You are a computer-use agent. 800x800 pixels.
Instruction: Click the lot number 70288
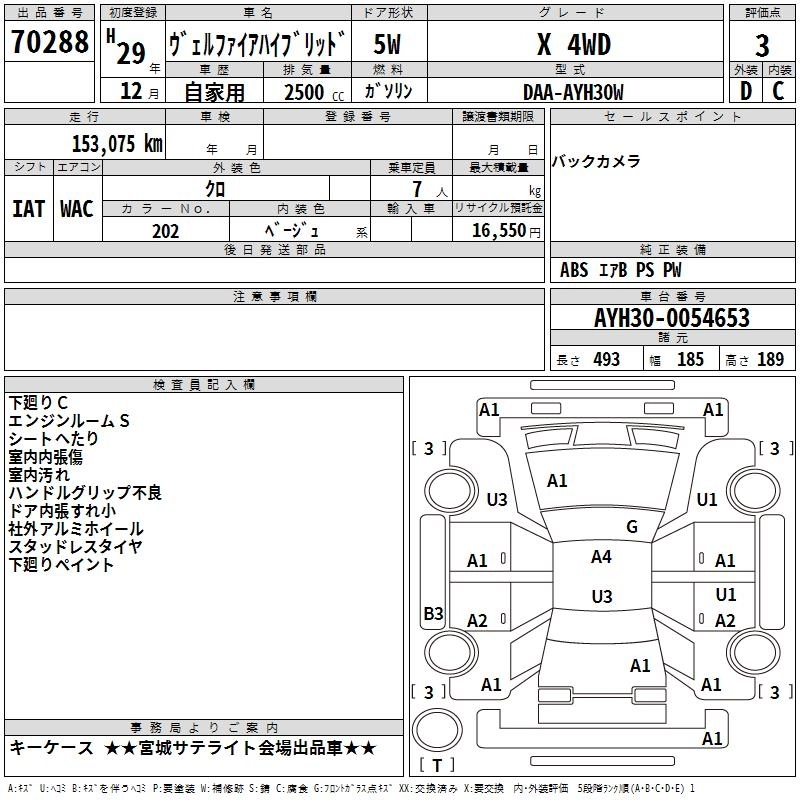49,42
